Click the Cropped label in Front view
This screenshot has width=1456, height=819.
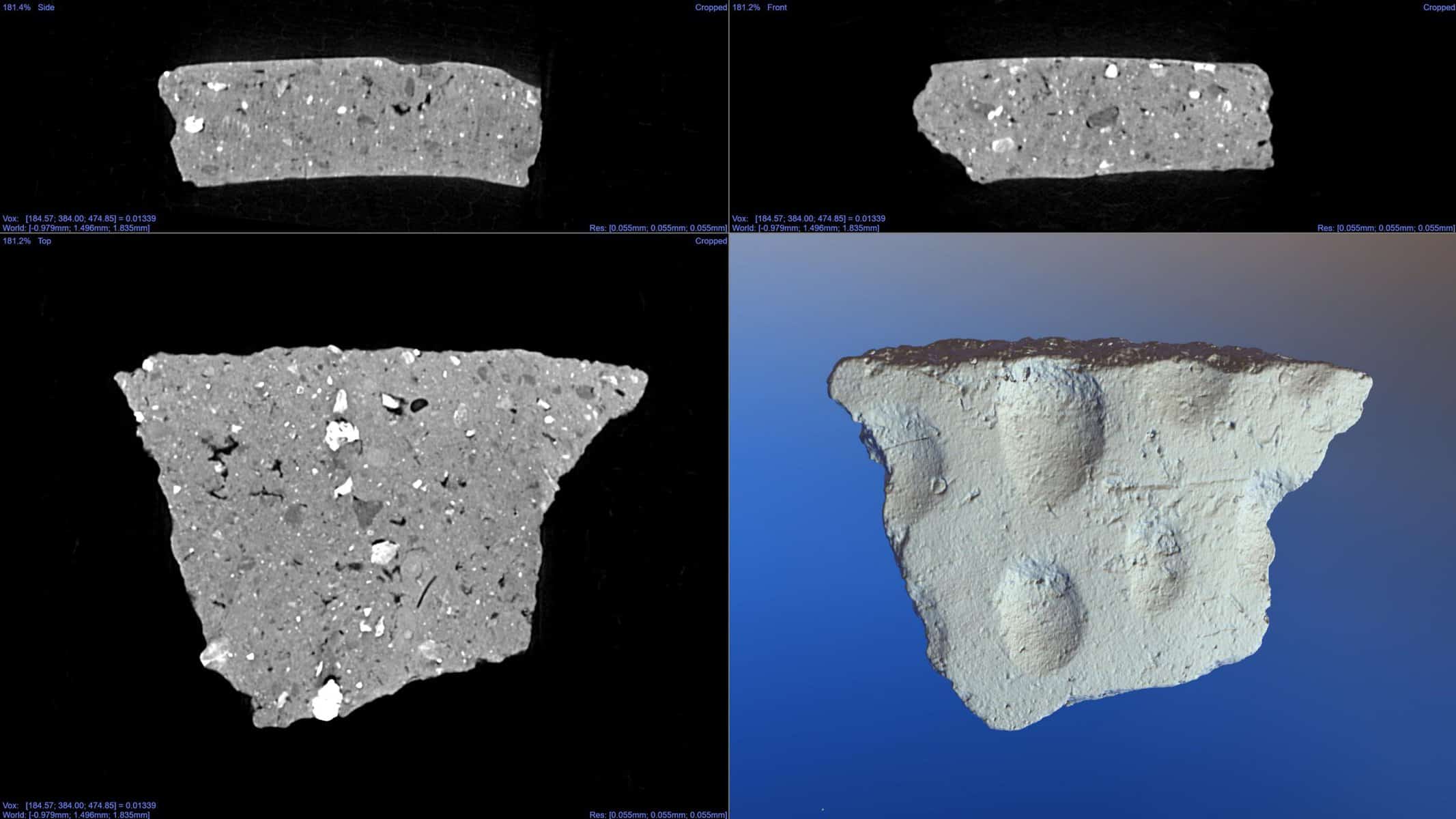1439,8
